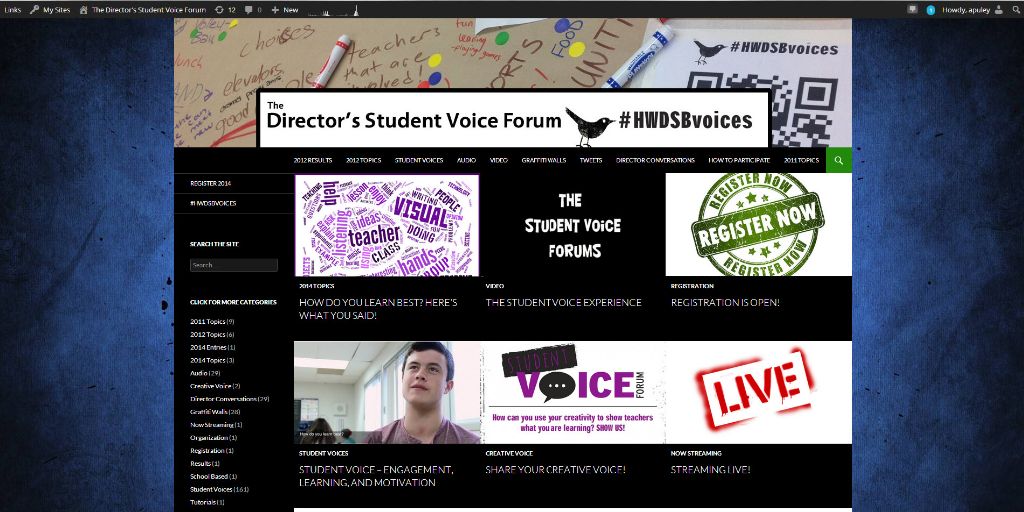Click the Audio category link
This screenshot has height=512, width=1024.
point(199,373)
